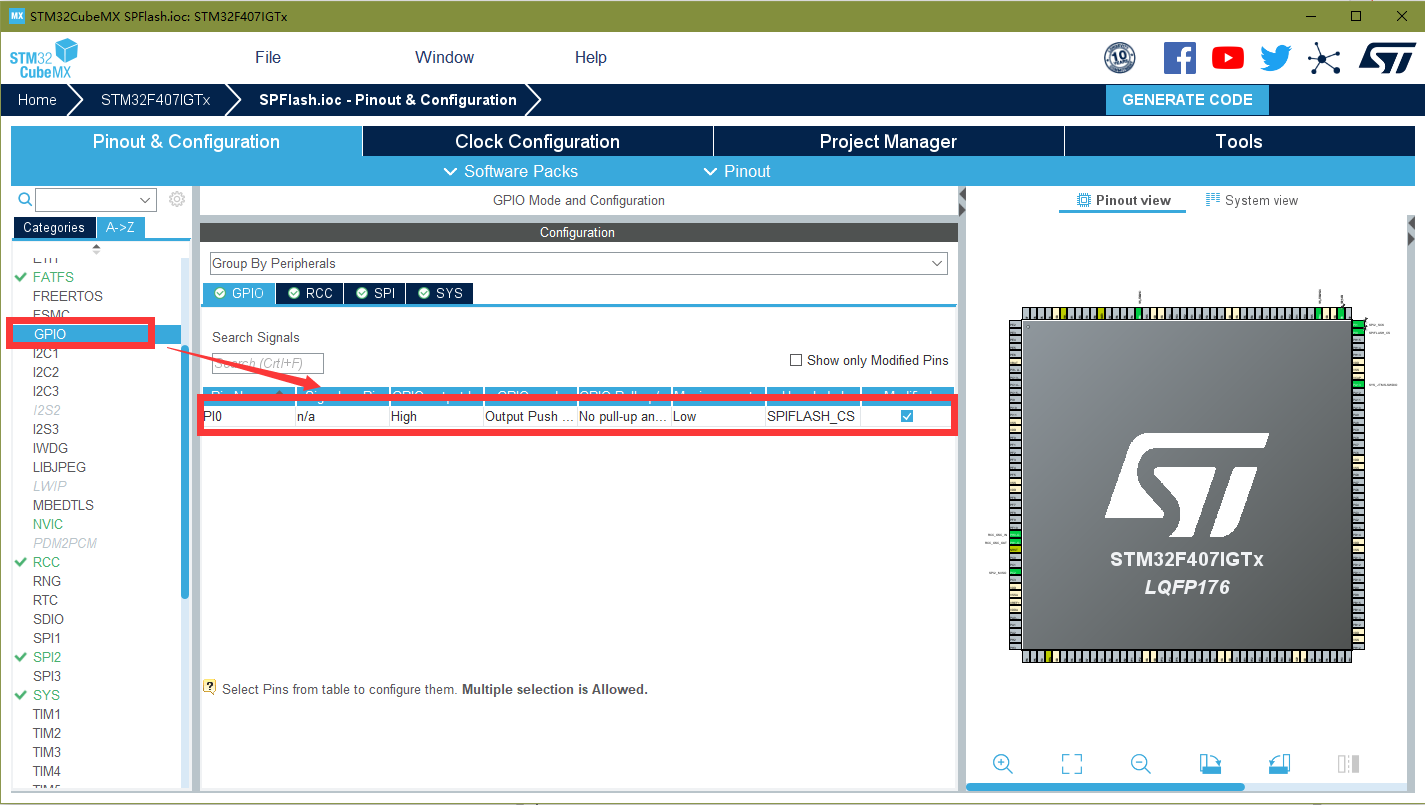Select the RCC configuration tab
Screen dimensions: 1425x805
coord(310,293)
